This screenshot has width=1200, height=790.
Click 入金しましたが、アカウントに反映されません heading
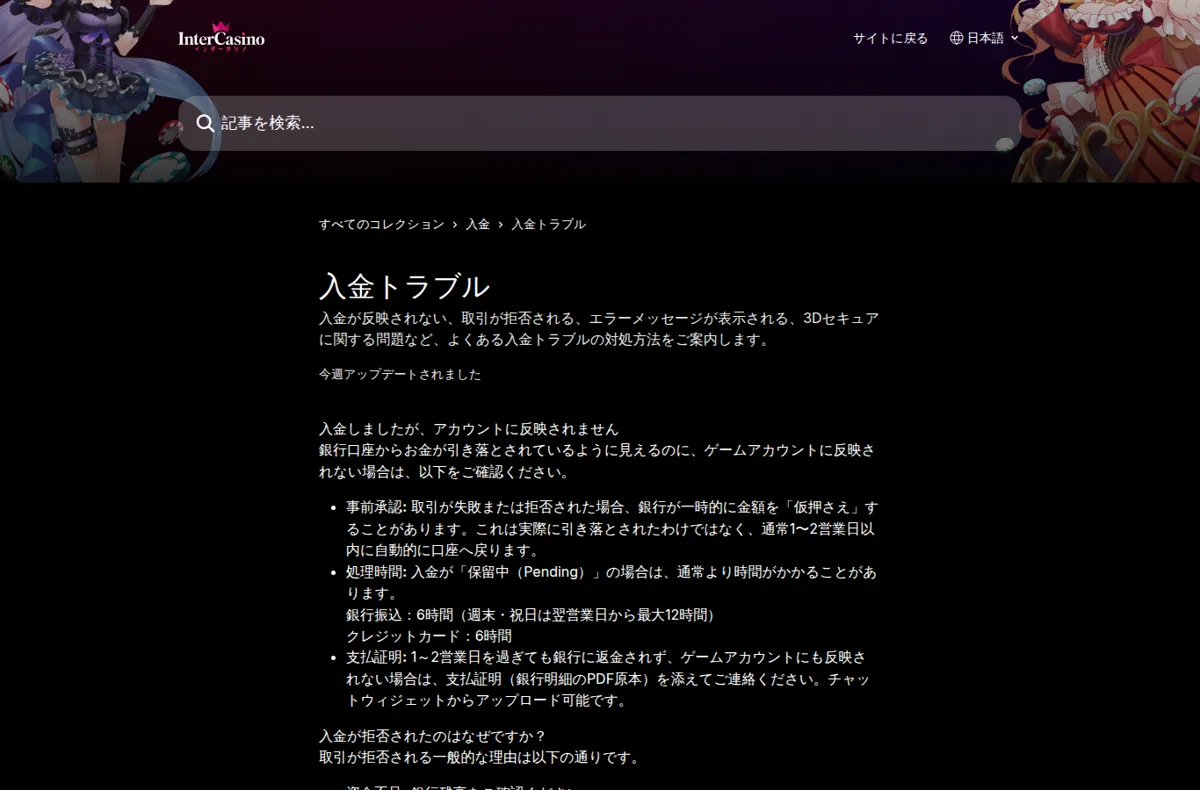[x=469, y=428]
